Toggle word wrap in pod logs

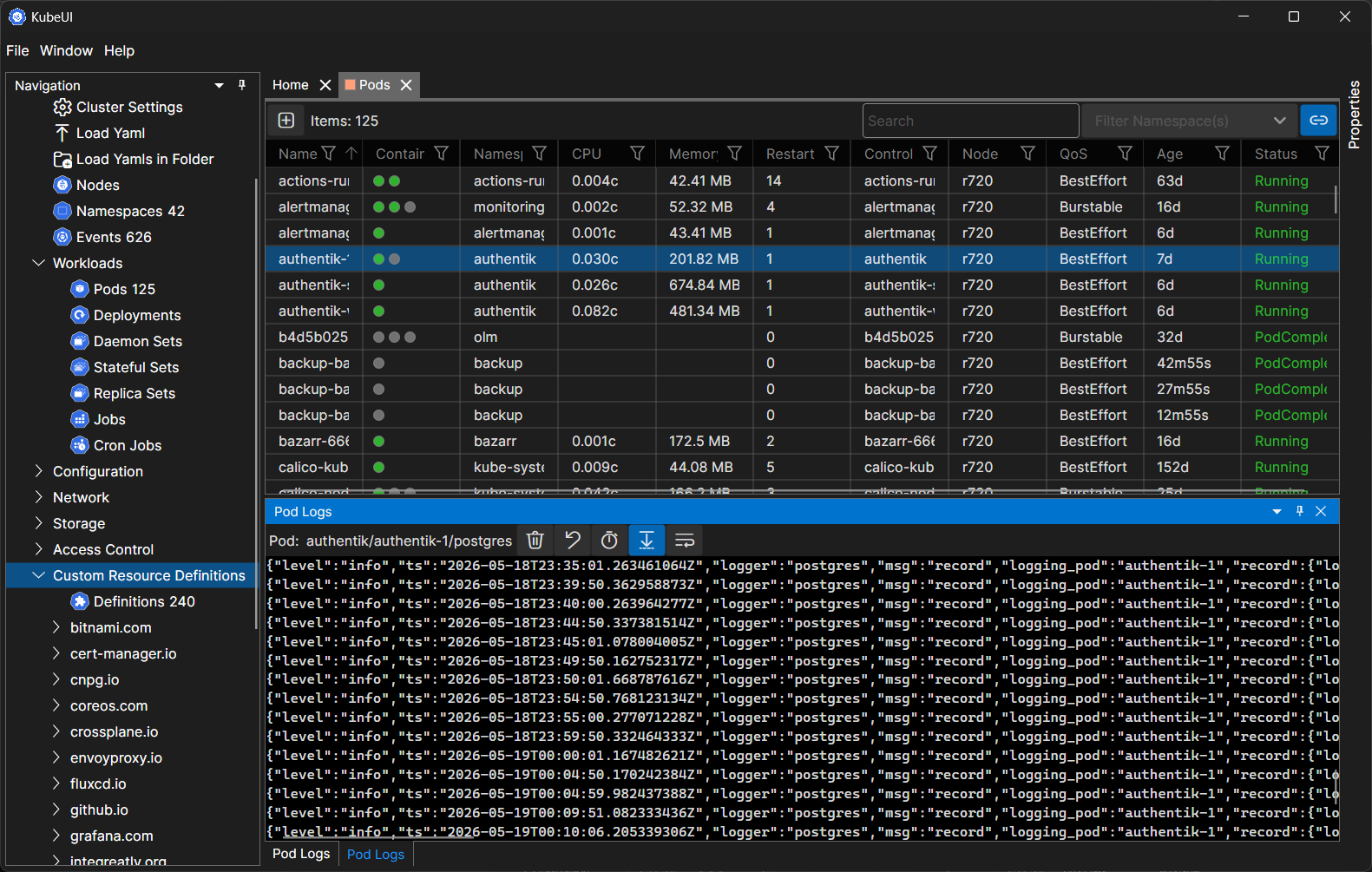tap(685, 541)
